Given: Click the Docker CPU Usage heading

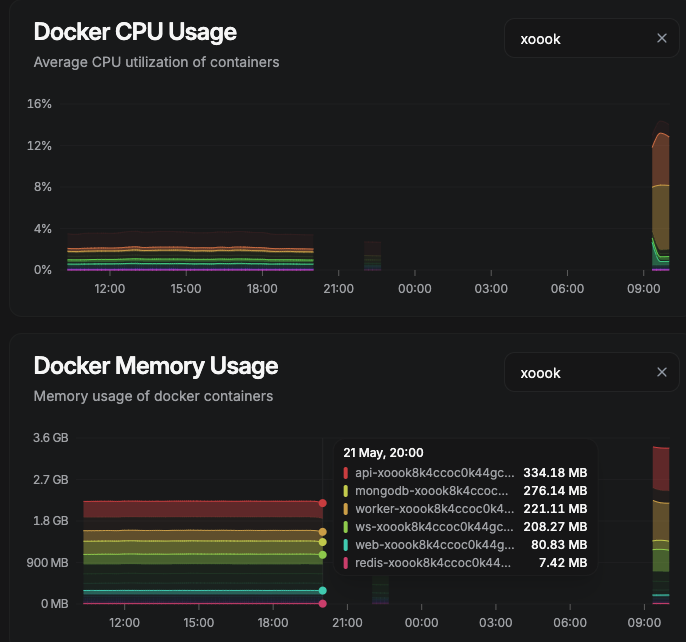Looking at the screenshot, I should (135, 32).
